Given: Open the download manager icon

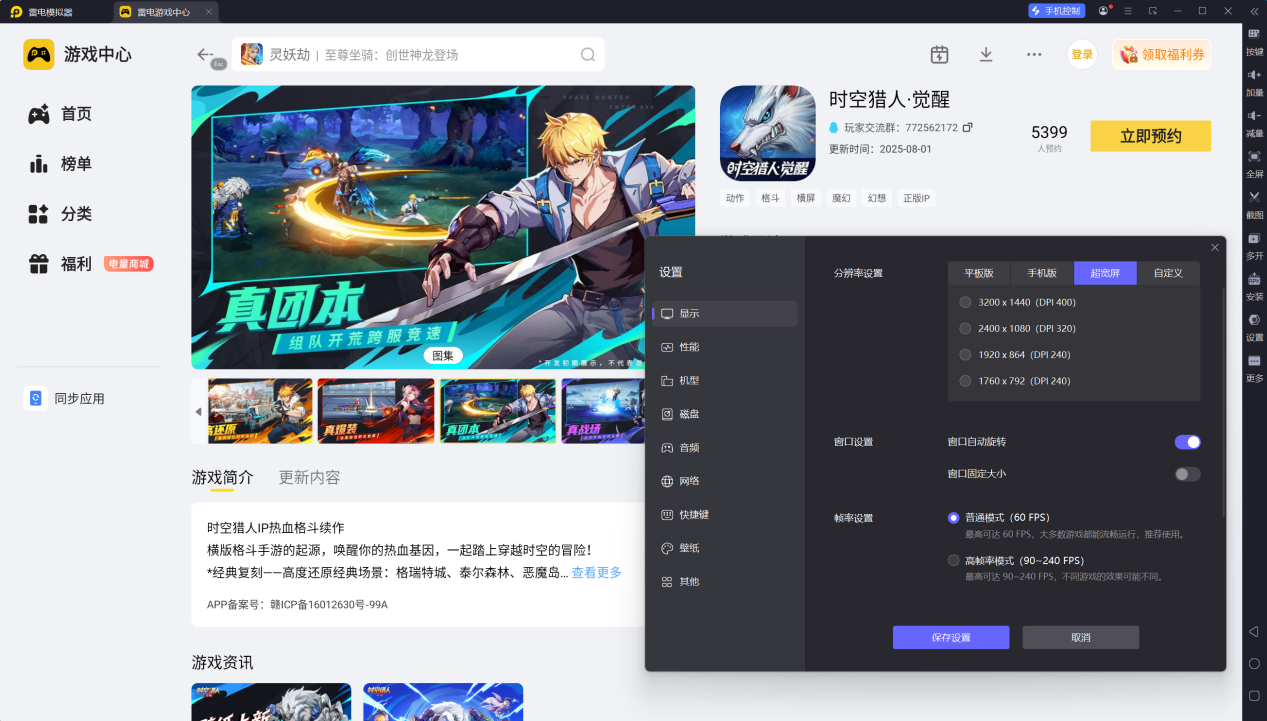Looking at the screenshot, I should [x=986, y=55].
